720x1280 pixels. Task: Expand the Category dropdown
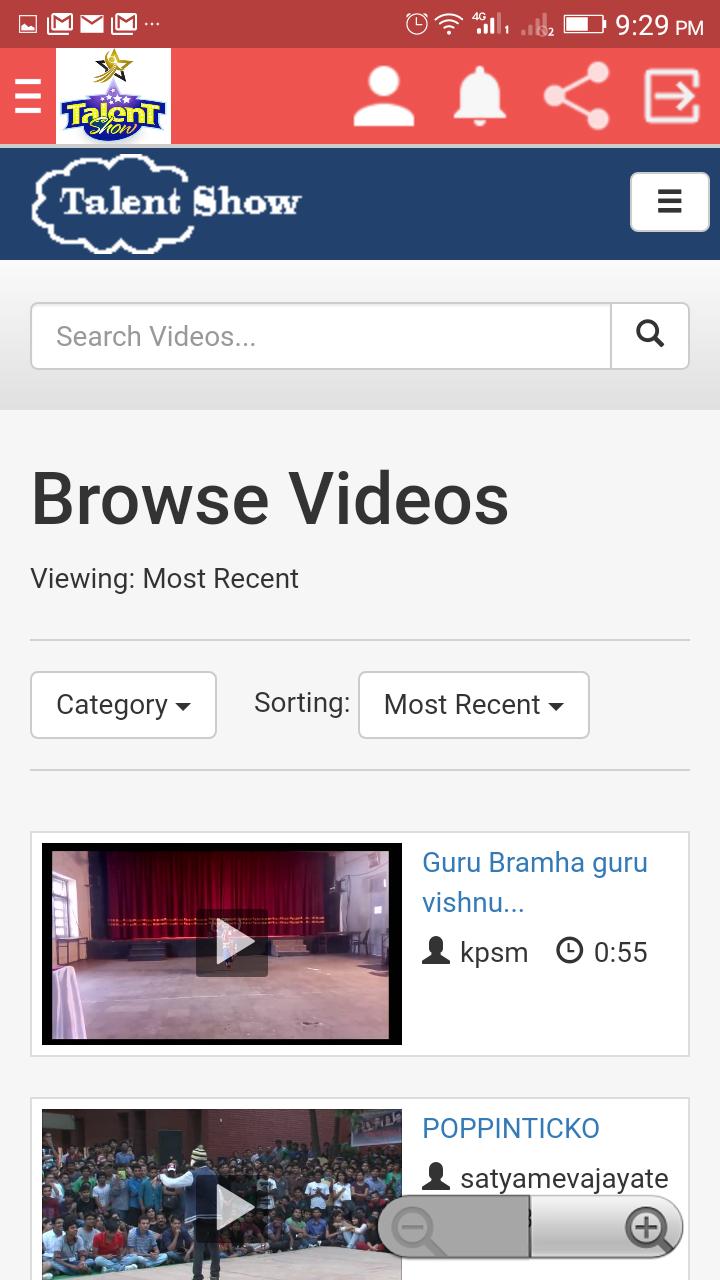tap(124, 705)
